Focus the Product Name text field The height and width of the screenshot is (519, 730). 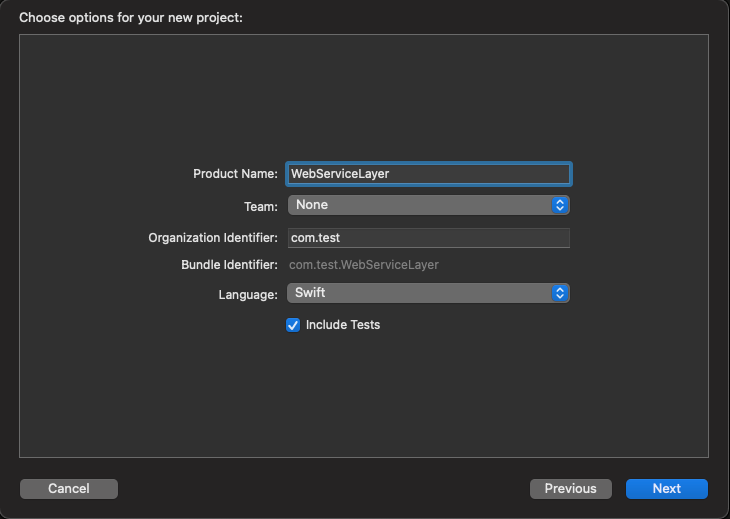[x=428, y=174]
